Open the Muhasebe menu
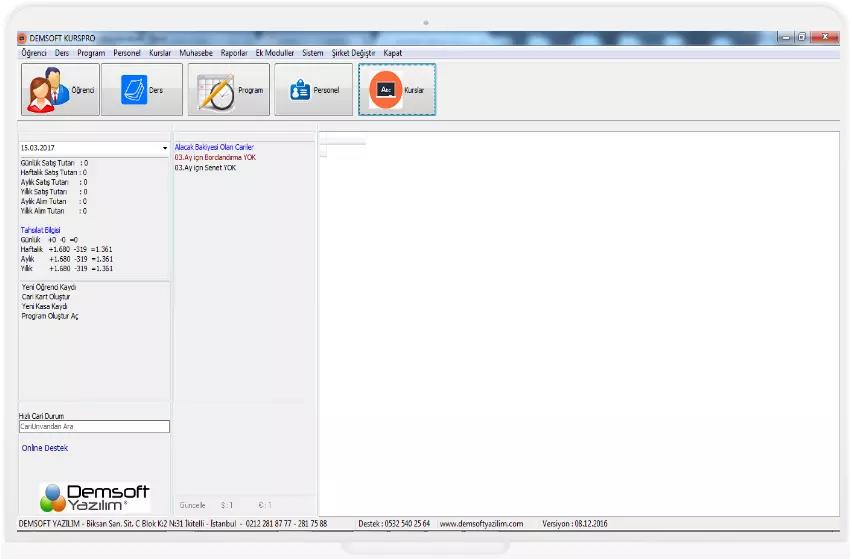Image resolution: width=852 pixels, height=560 pixels. (195, 53)
